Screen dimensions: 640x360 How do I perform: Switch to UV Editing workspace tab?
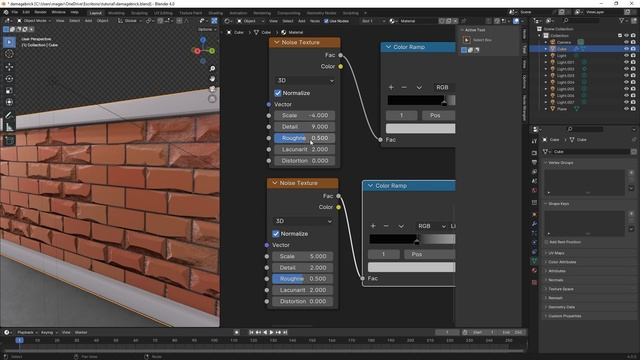(x=163, y=13)
